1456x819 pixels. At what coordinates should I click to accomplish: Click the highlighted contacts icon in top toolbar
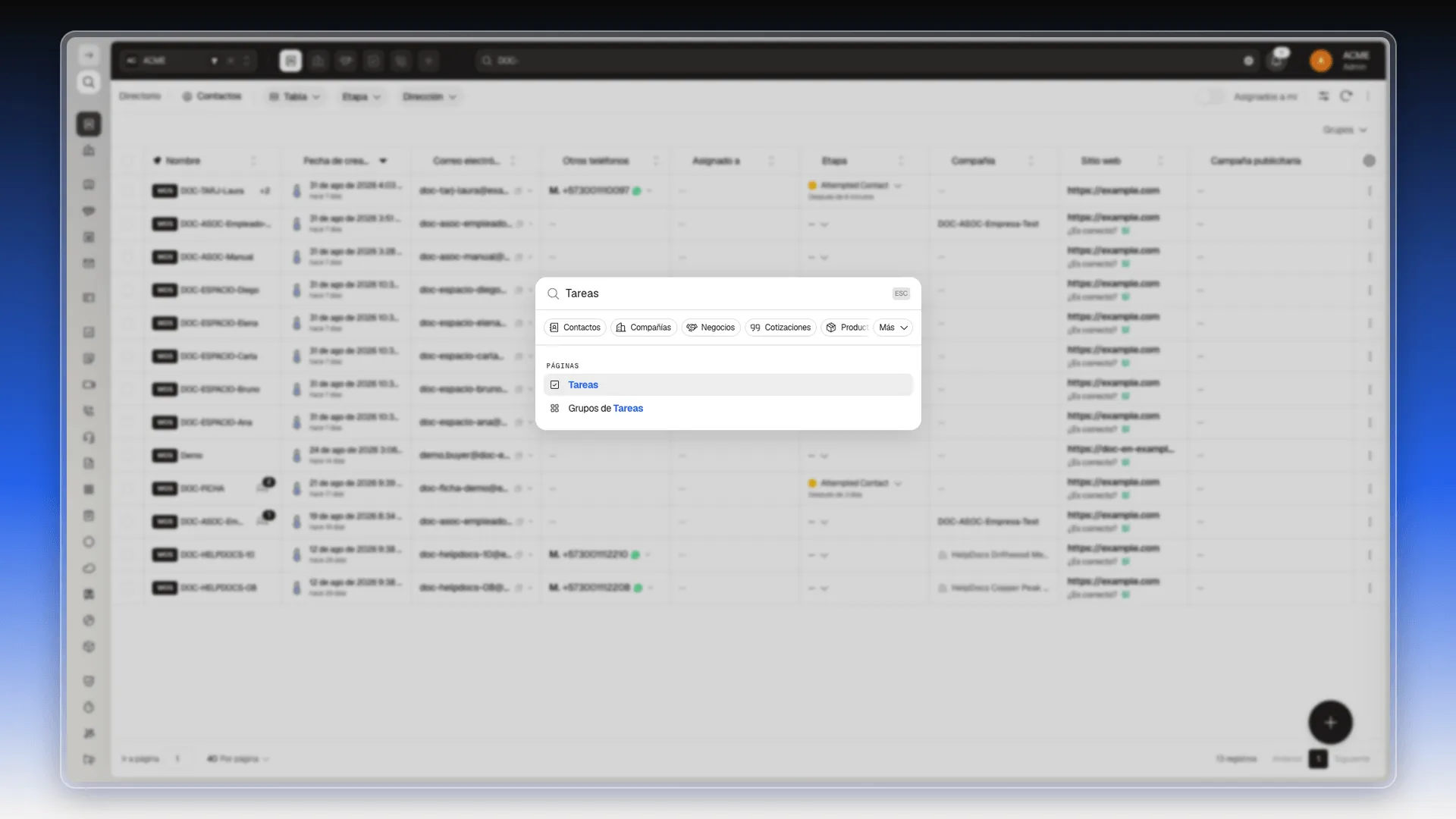pos(290,61)
